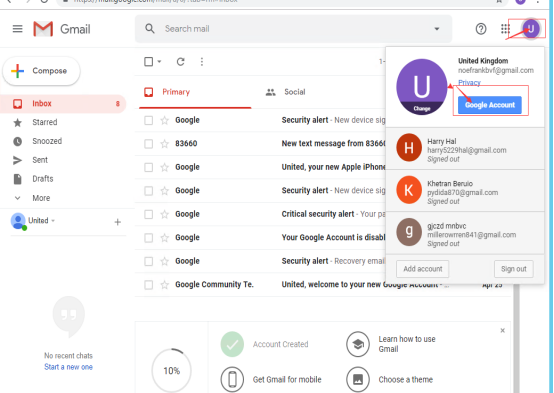Star the Google Community Te. message

[x=164, y=285]
